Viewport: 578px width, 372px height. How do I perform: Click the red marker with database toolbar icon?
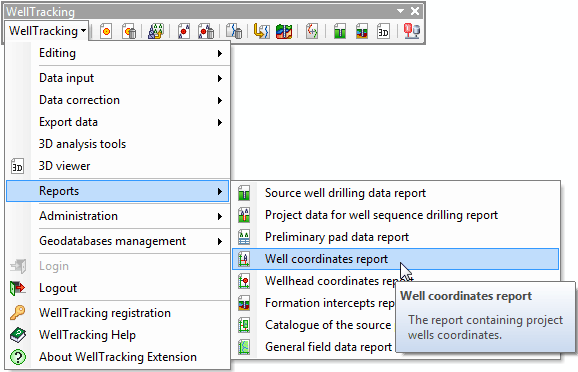pyautogui.click(x=411, y=31)
